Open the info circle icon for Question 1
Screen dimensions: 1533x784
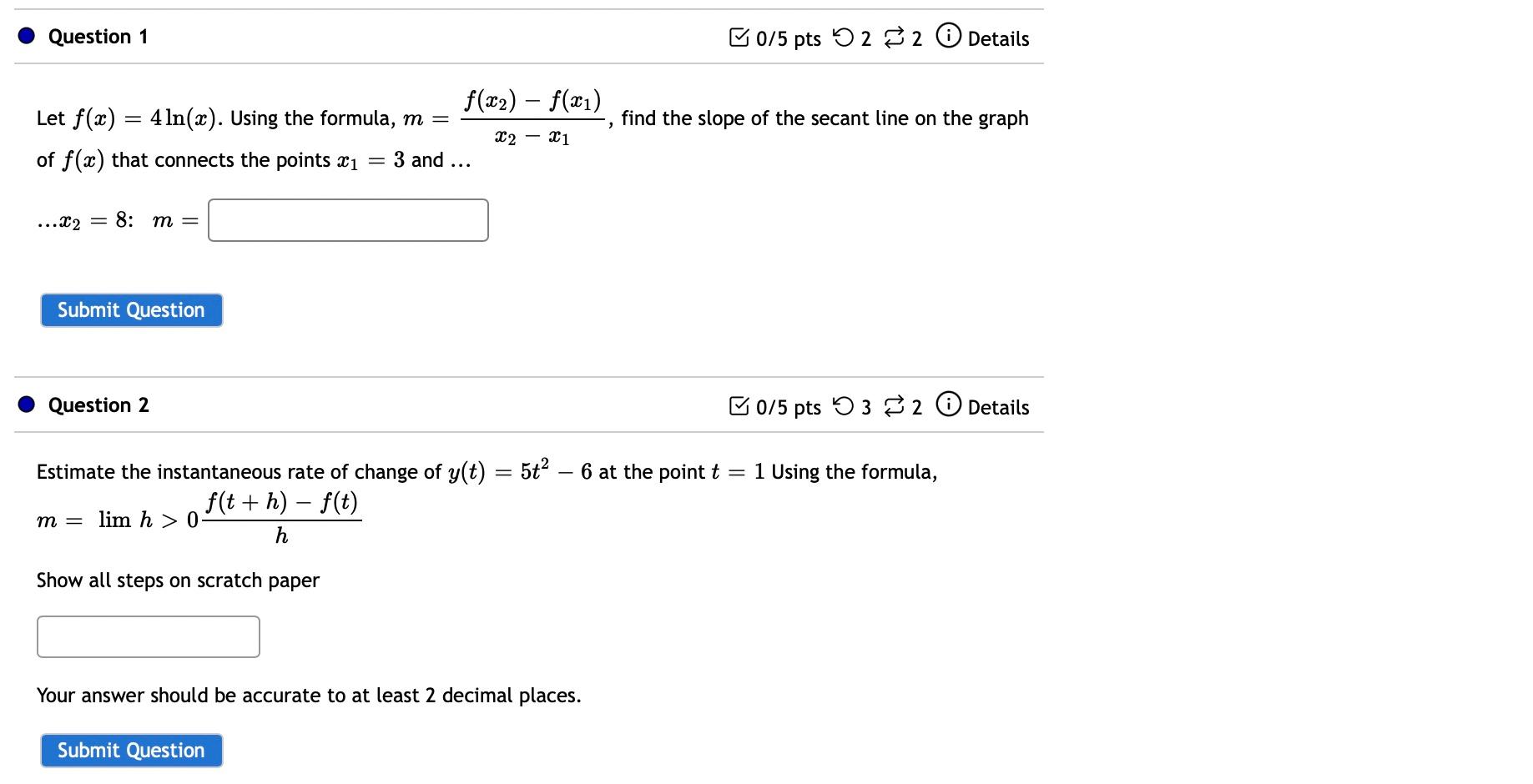(x=947, y=38)
